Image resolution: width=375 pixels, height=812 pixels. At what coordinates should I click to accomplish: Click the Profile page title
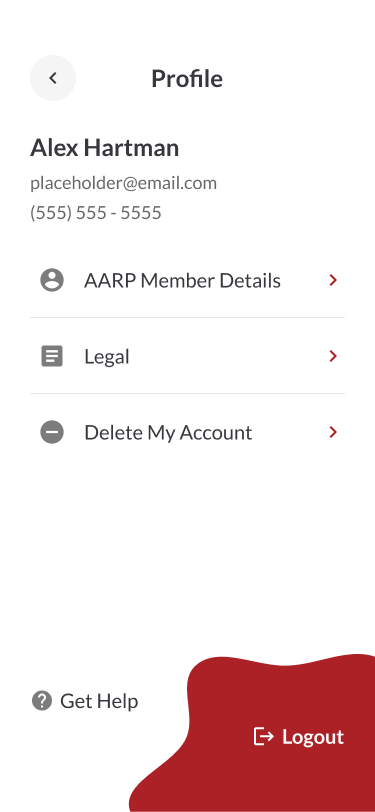click(187, 79)
